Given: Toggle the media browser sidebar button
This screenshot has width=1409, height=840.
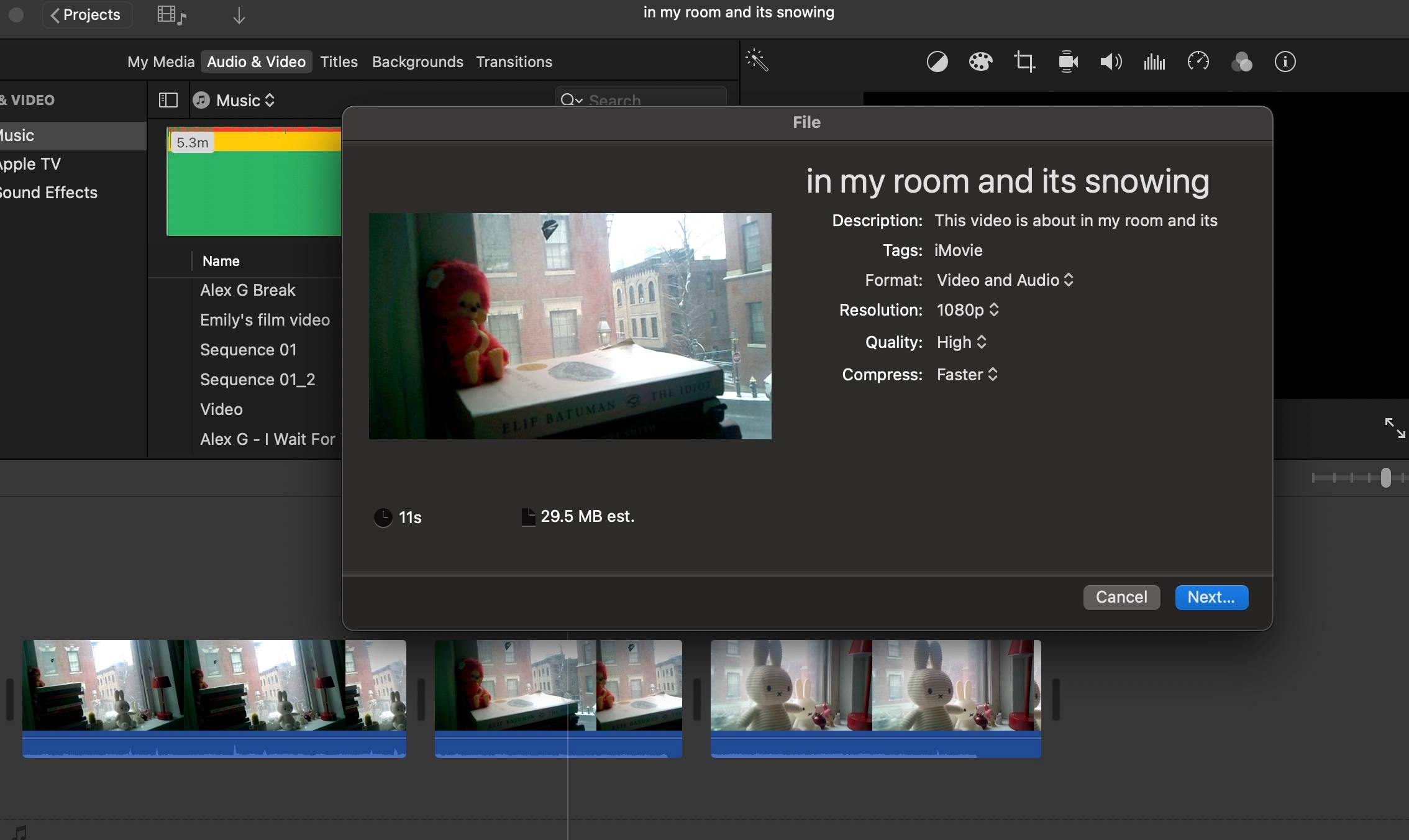Looking at the screenshot, I should (x=168, y=100).
